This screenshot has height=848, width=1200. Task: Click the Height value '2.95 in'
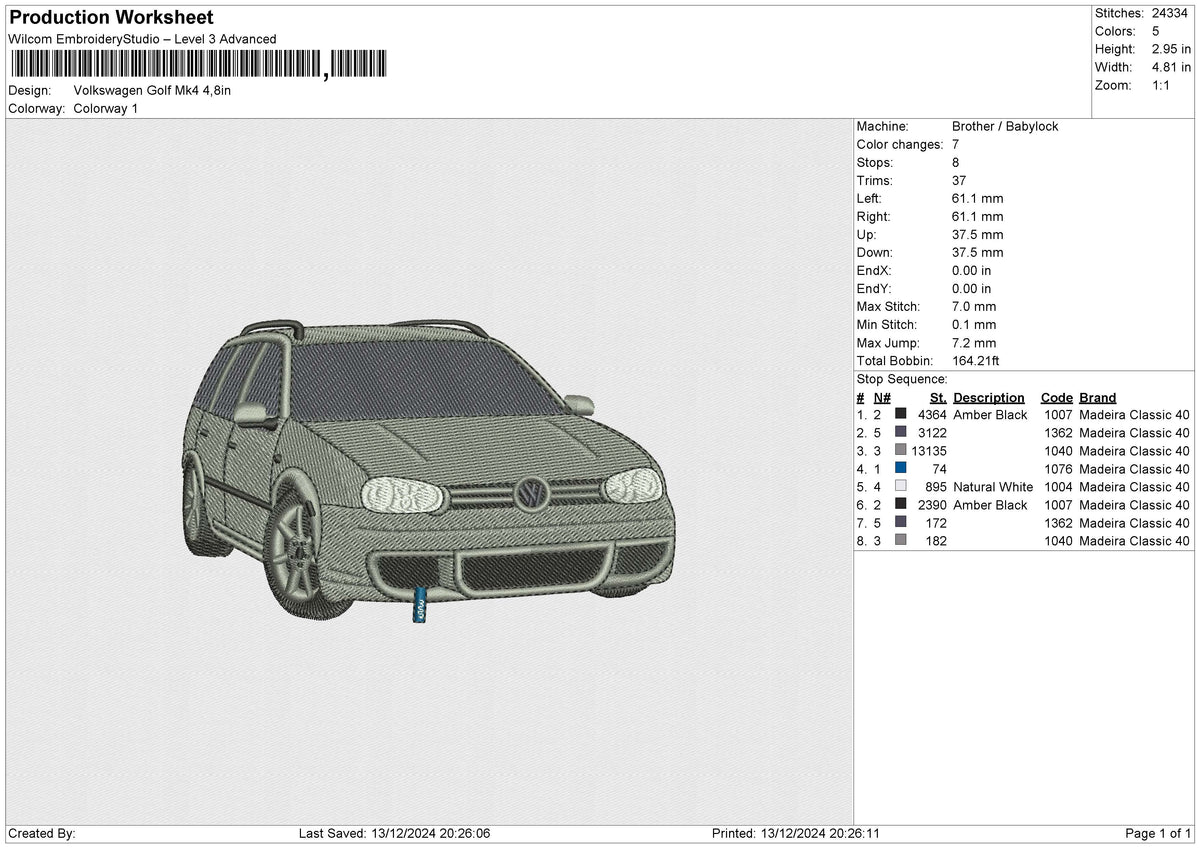1172,49
